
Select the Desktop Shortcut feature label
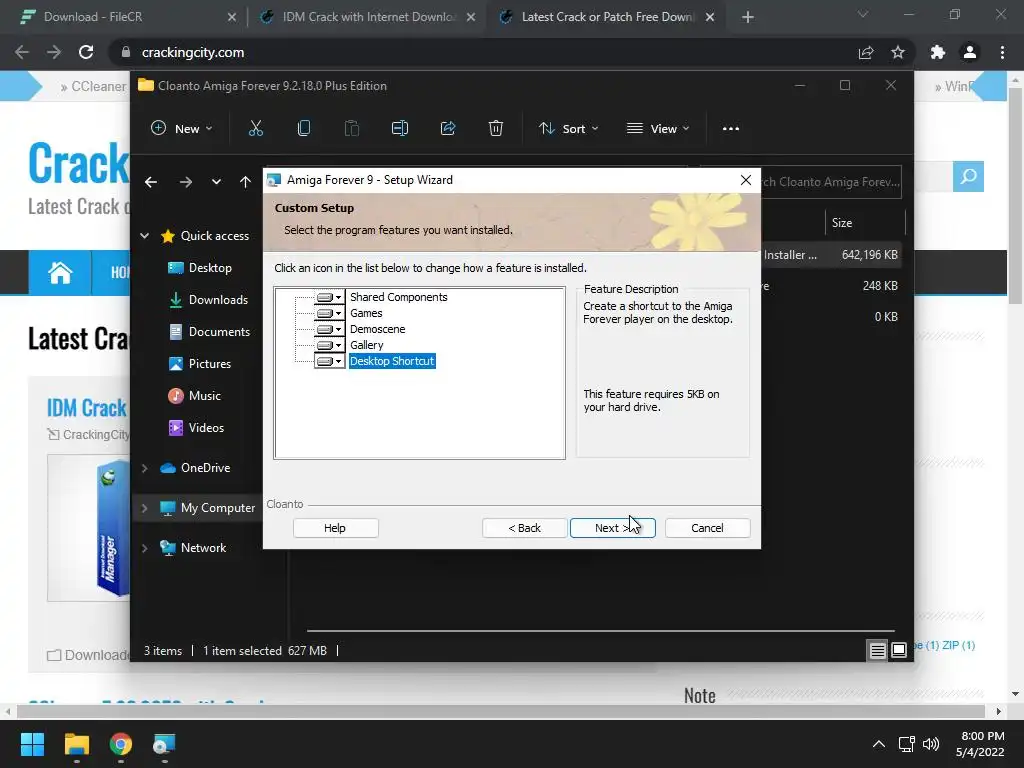click(x=392, y=361)
